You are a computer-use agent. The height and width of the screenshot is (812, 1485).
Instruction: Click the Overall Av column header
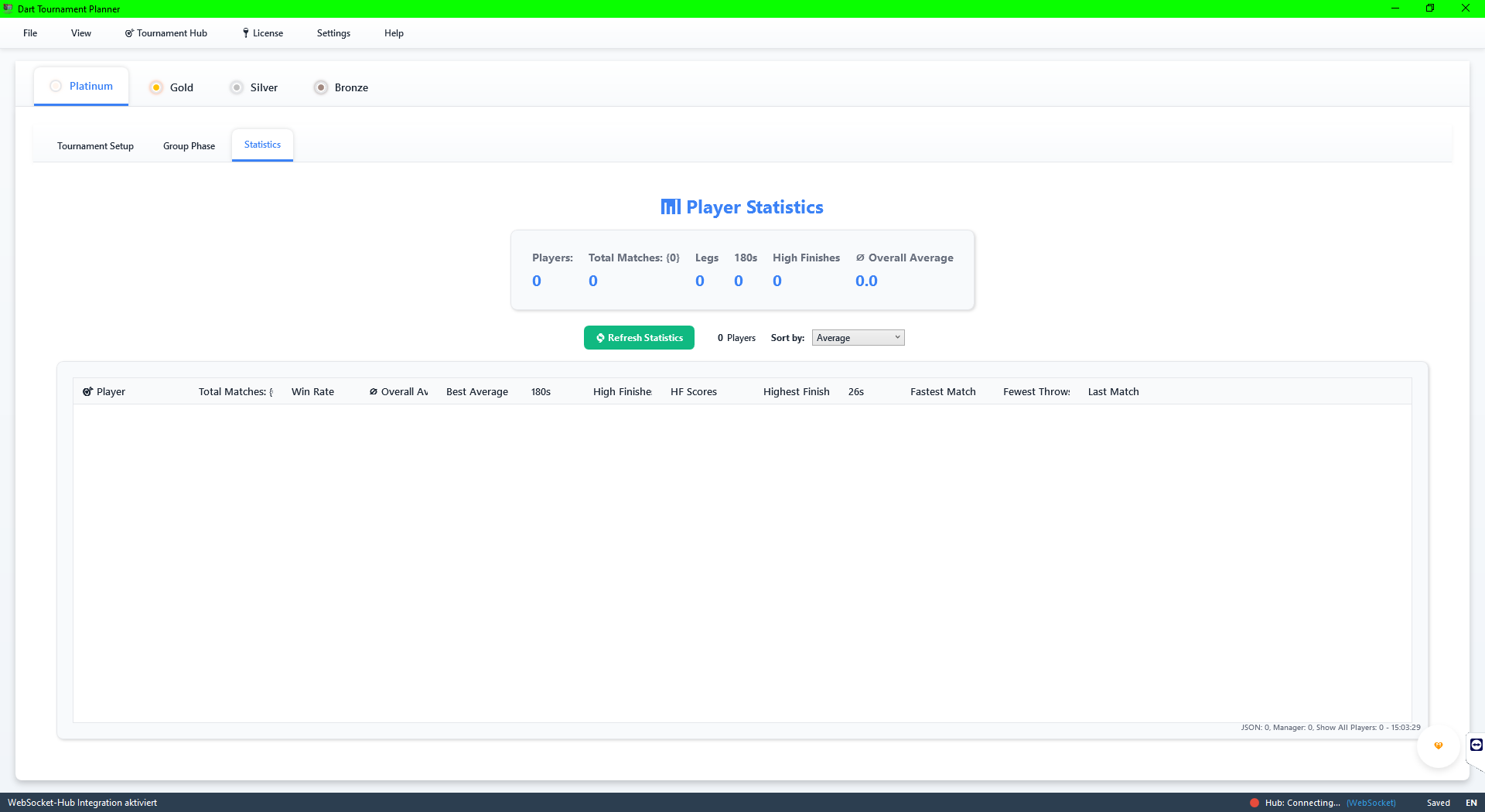(x=398, y=392)
